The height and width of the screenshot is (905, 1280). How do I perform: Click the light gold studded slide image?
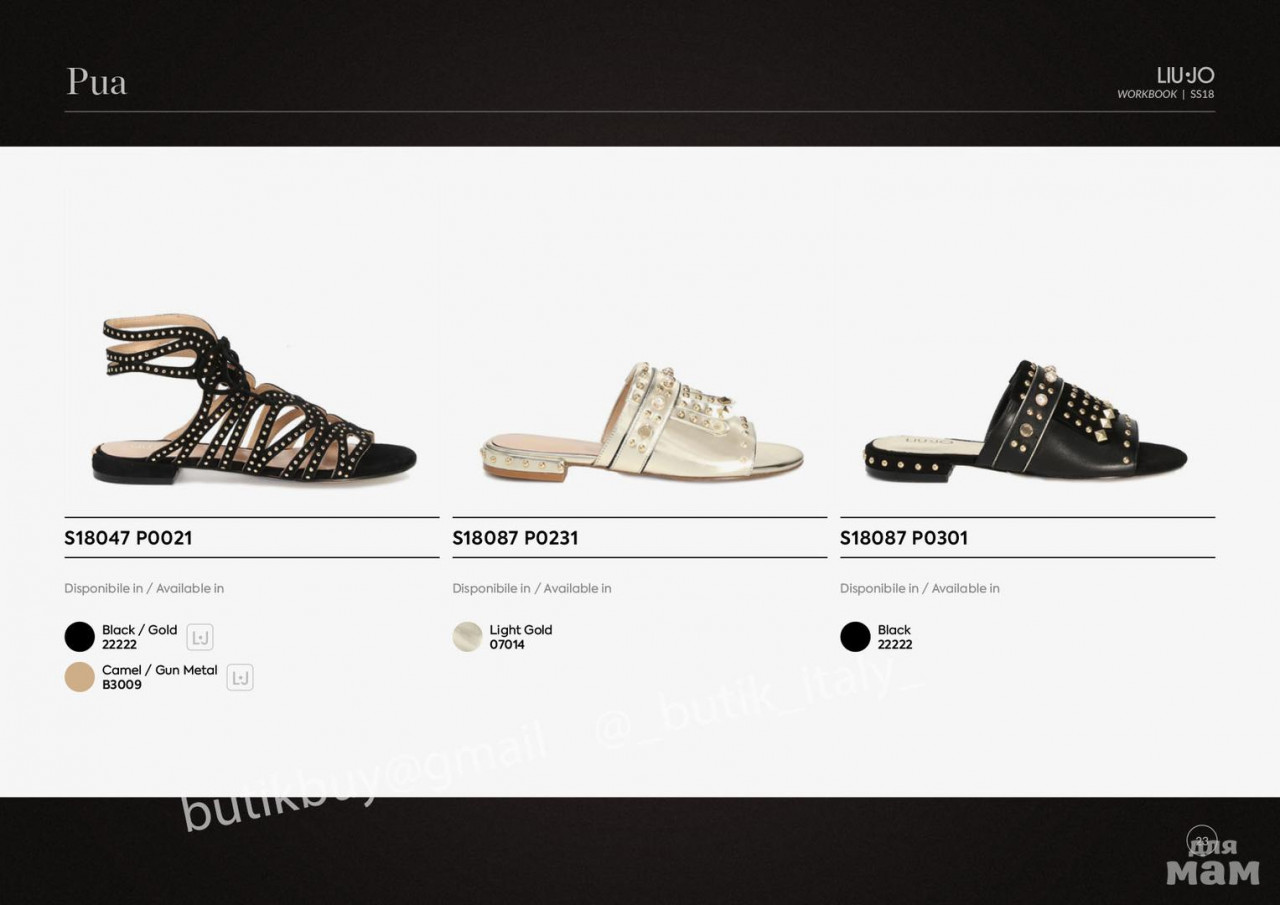pos(641,421)
